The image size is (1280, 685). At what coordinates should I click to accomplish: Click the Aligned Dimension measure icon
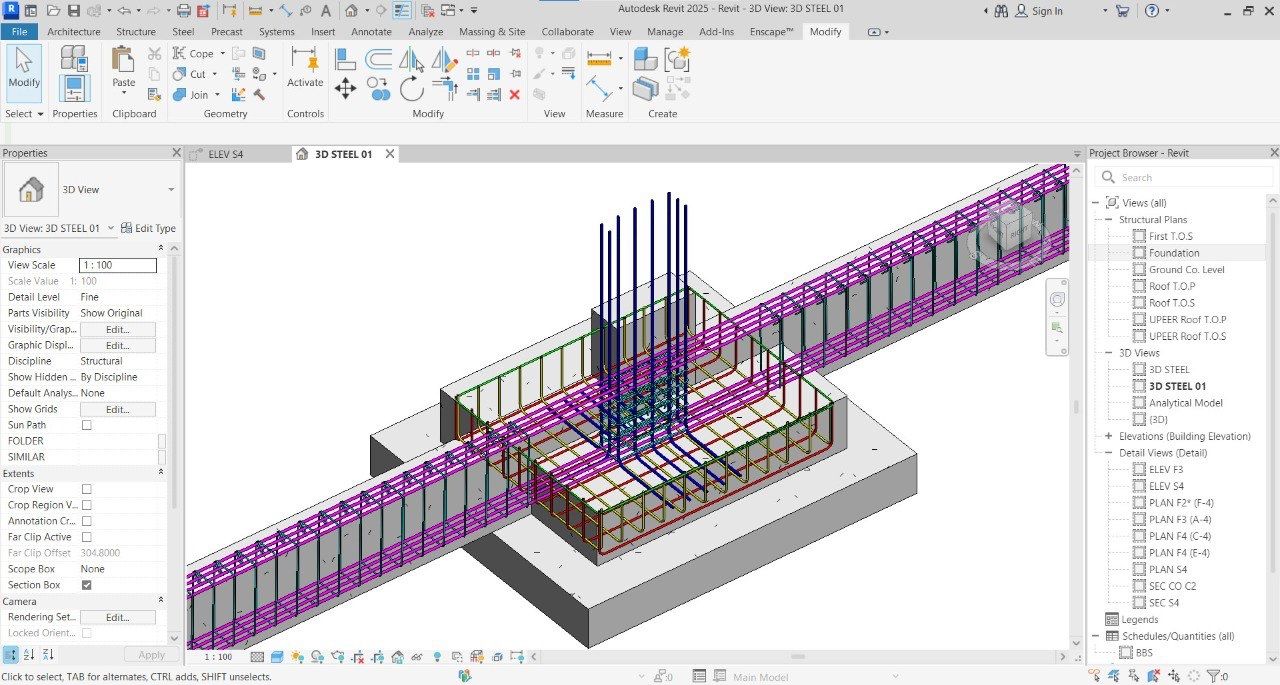[600, 89]
